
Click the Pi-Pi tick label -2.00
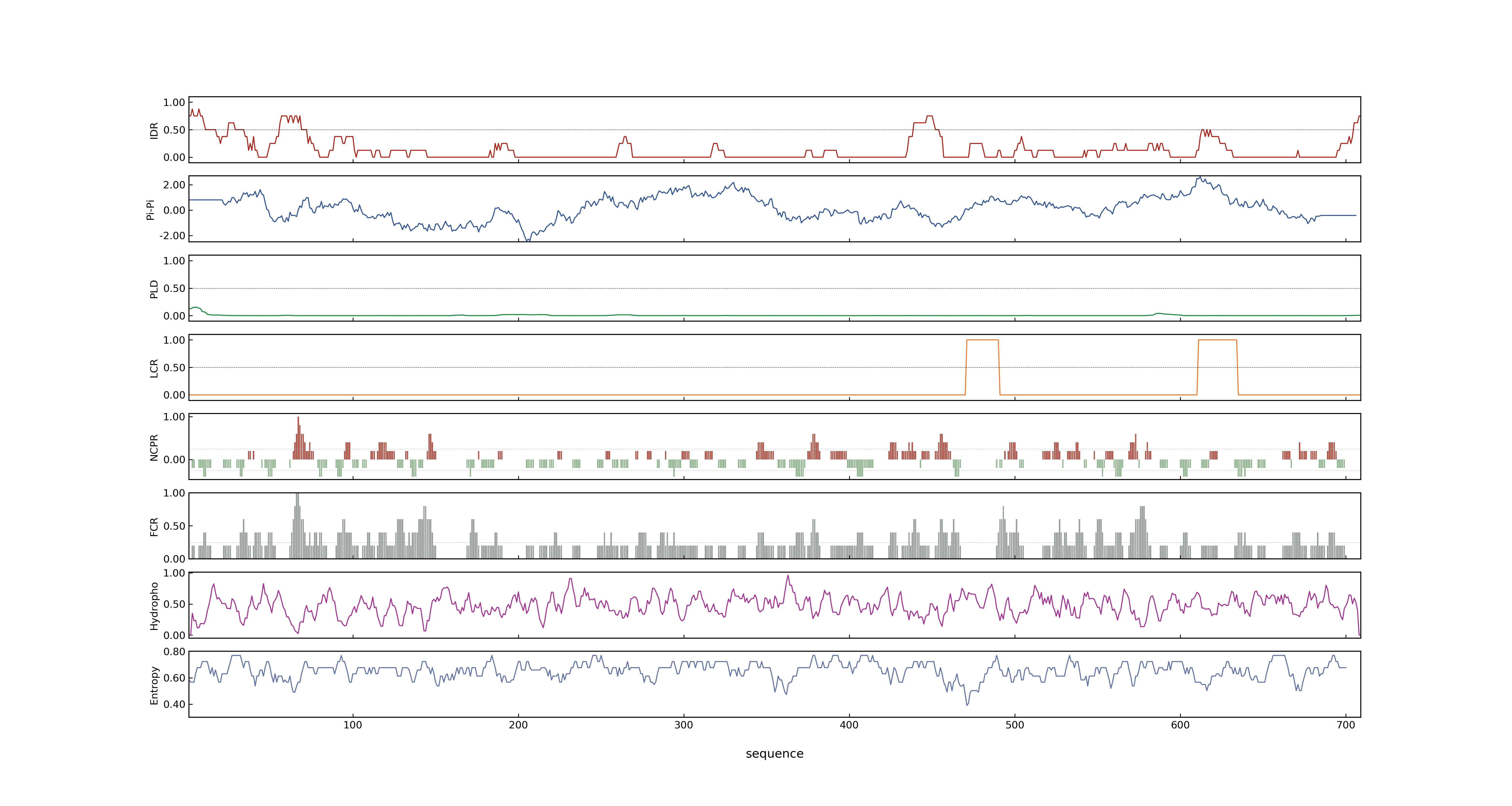(172, 236)
